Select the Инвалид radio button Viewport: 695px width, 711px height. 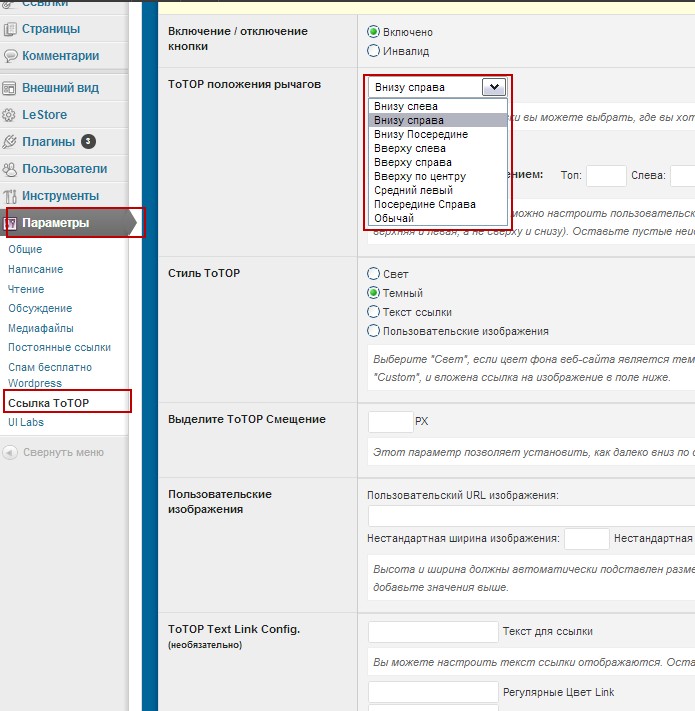point(373,51)
